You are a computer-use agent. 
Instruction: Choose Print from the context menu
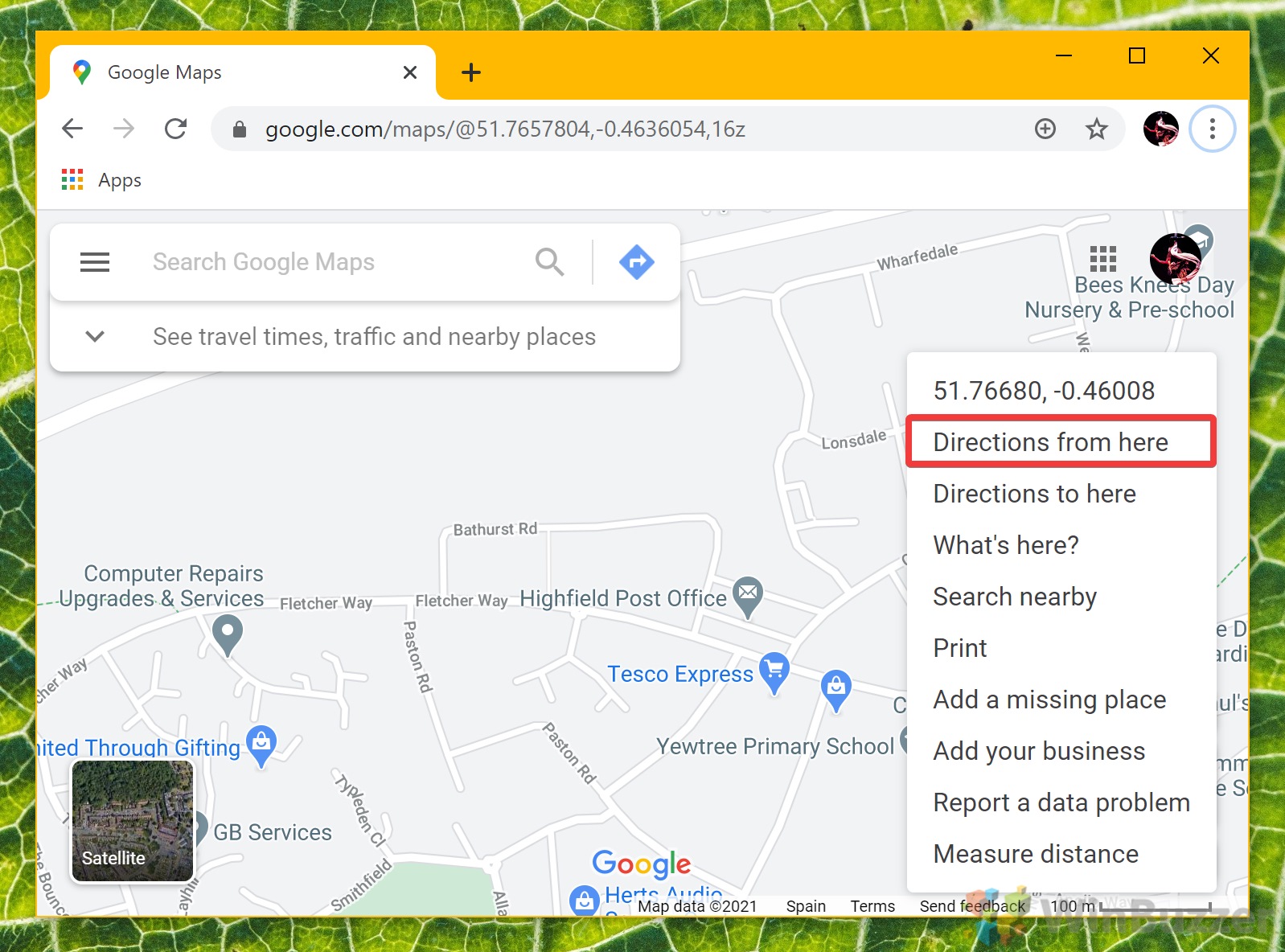pos(1061,647)
